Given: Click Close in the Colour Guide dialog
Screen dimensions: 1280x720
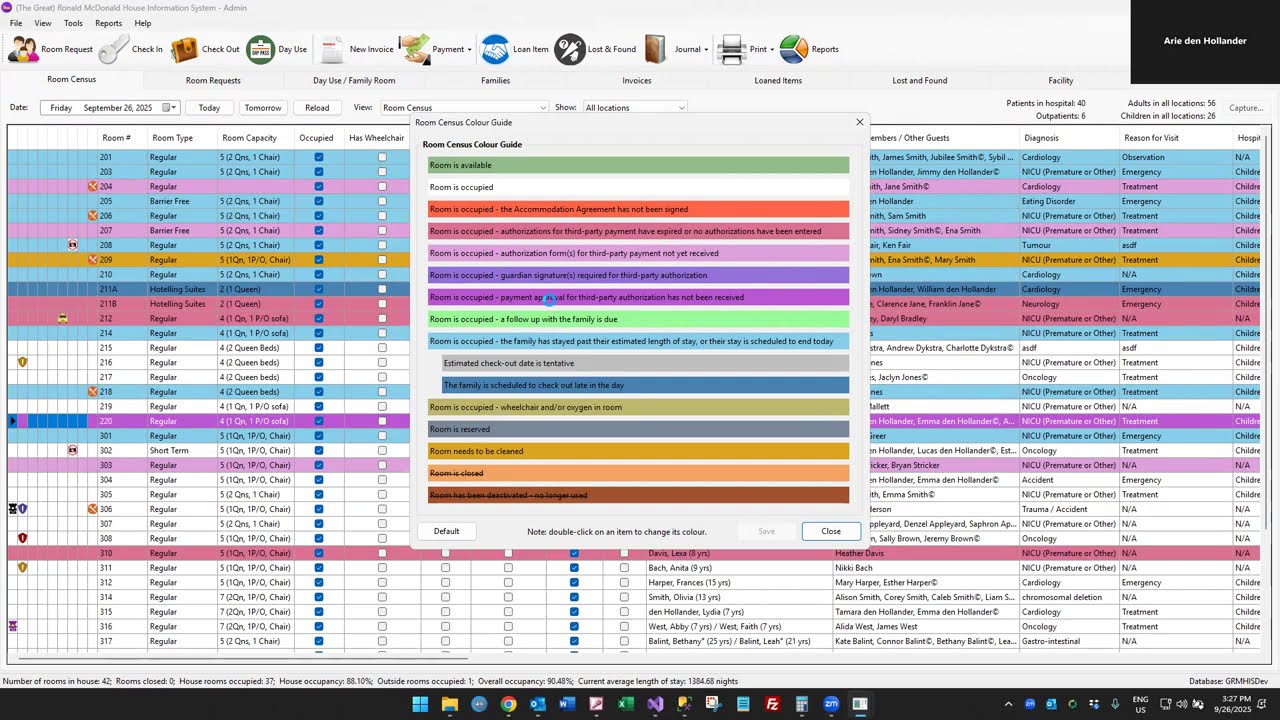Looking at the screenshot, I should pyautogui.click(x=831, y=531).
